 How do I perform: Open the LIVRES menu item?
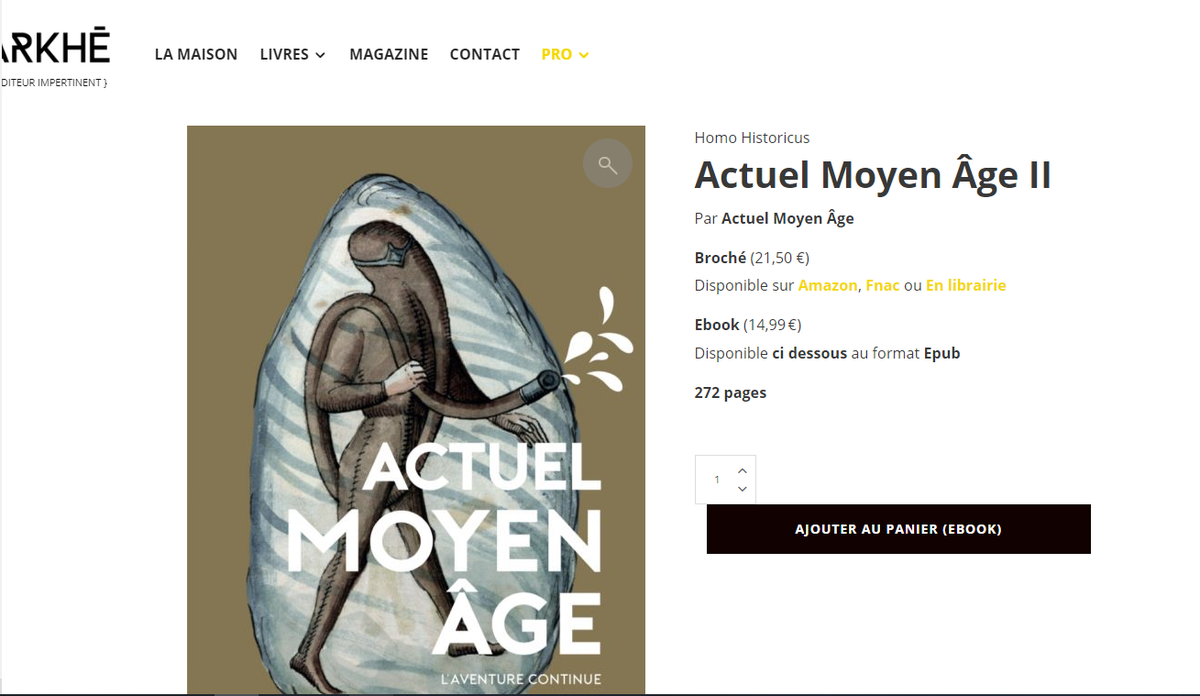(x=284, y=54)
